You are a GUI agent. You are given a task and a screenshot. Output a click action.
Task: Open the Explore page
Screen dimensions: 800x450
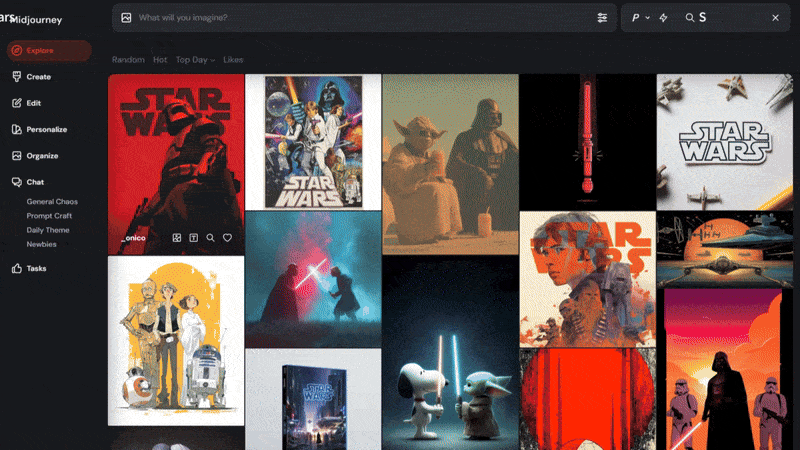coord(49,51)
